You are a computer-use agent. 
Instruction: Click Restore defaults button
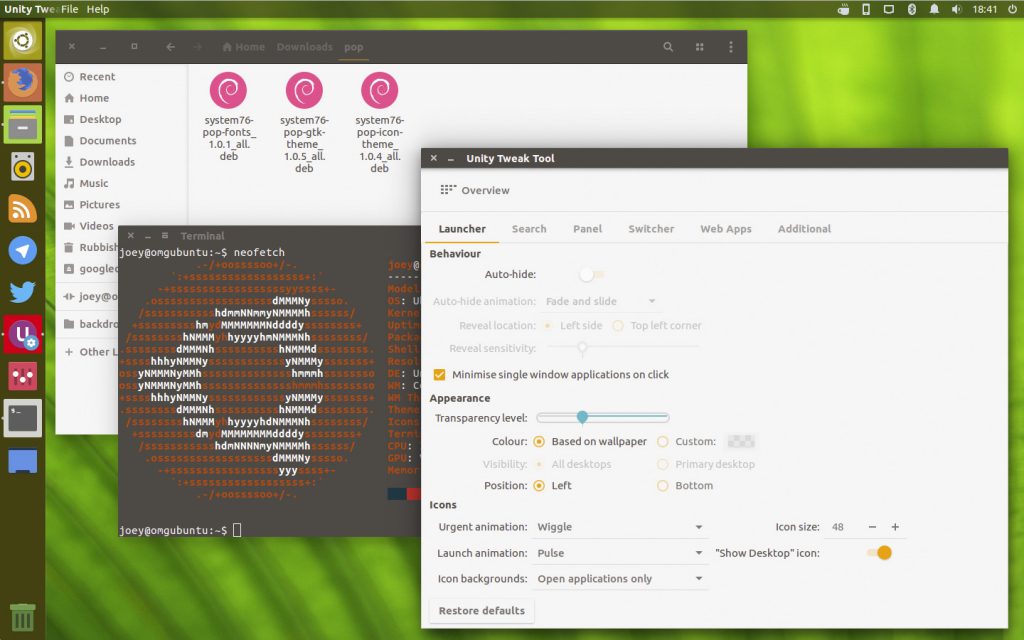pos(482,611)
